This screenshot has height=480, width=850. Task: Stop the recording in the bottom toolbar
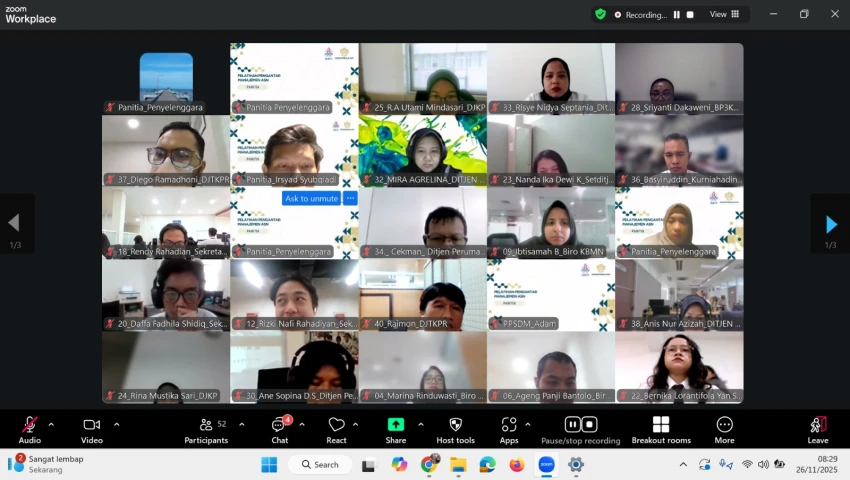click(x=589, y=424)
